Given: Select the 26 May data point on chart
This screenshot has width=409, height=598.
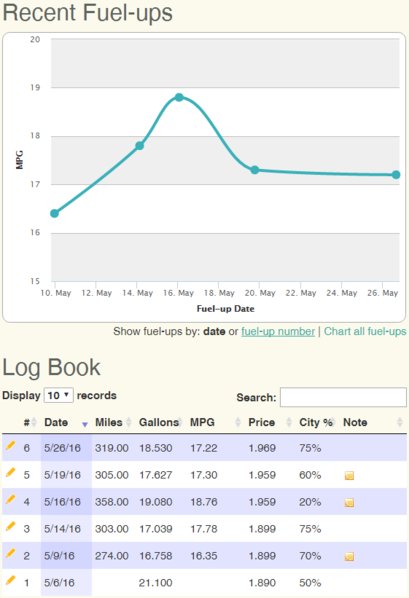Looking at the screenshot, I should click(396, 175).
